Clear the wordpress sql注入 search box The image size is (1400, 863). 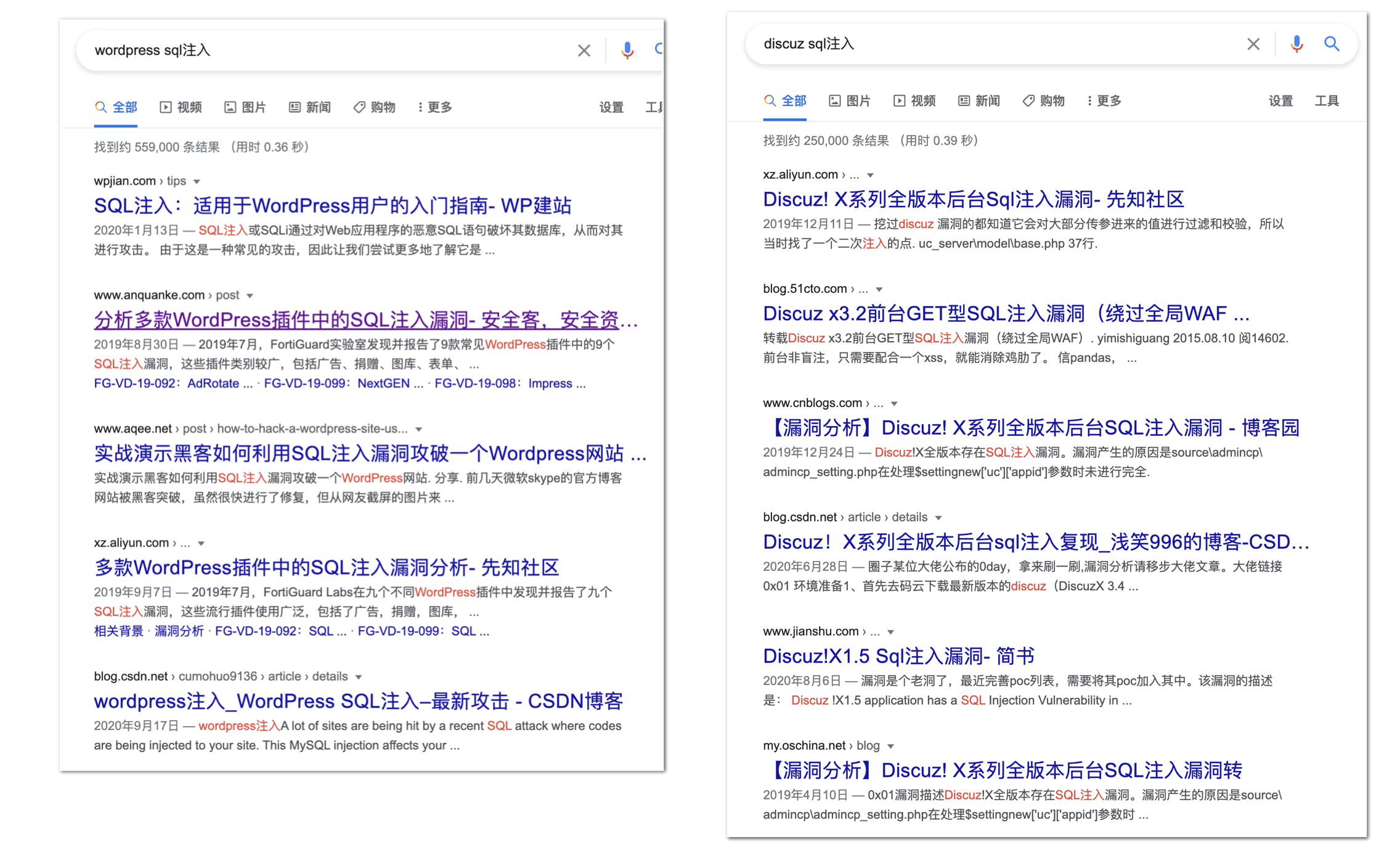tap(584, 51)
